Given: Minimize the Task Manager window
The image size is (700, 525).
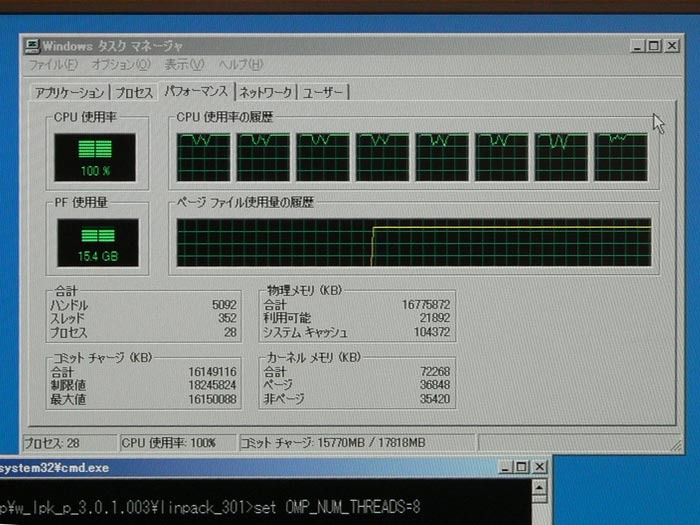Looking at the screenshot, I should (637, 46).
